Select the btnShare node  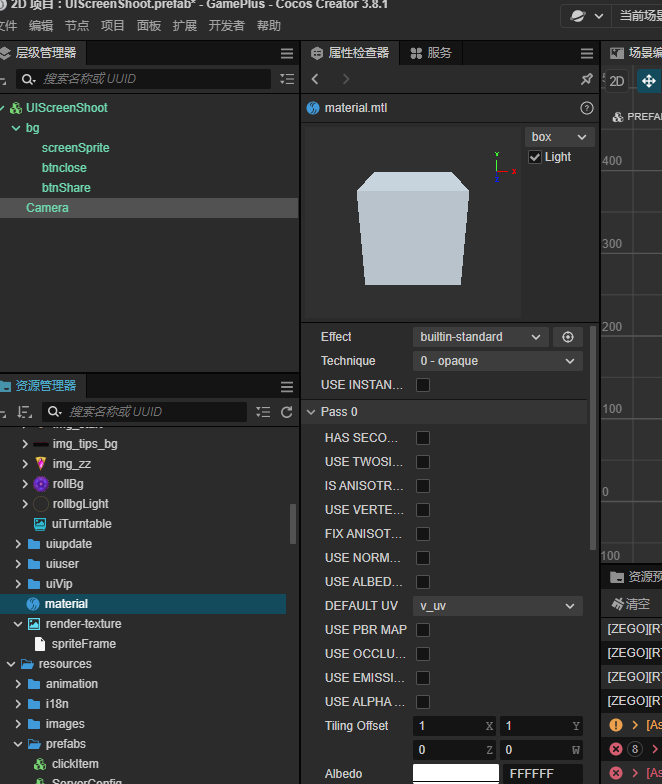coord(66,188)
